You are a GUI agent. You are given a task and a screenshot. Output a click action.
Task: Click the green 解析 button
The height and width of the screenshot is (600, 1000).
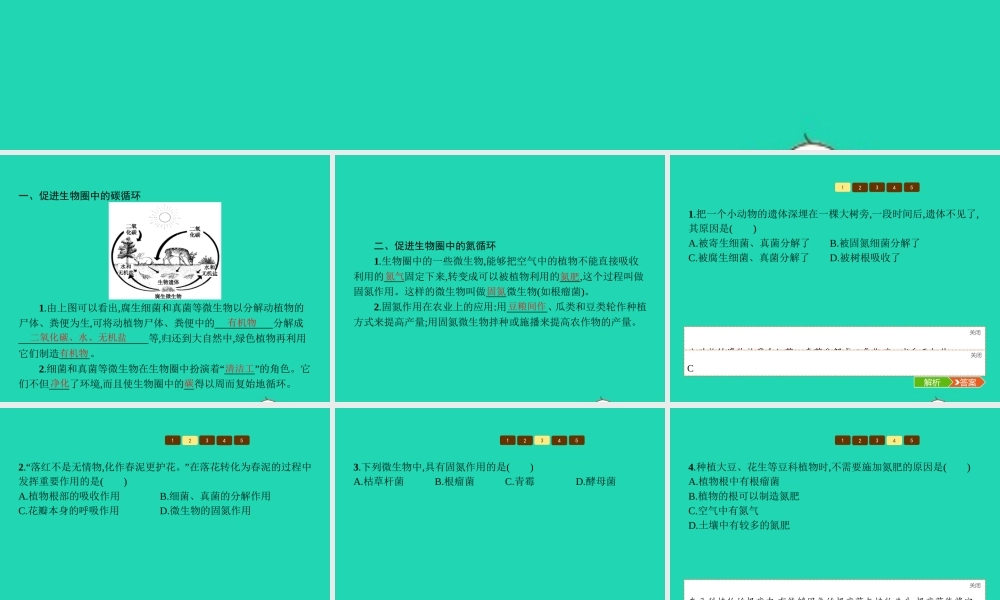coord(931,383)
